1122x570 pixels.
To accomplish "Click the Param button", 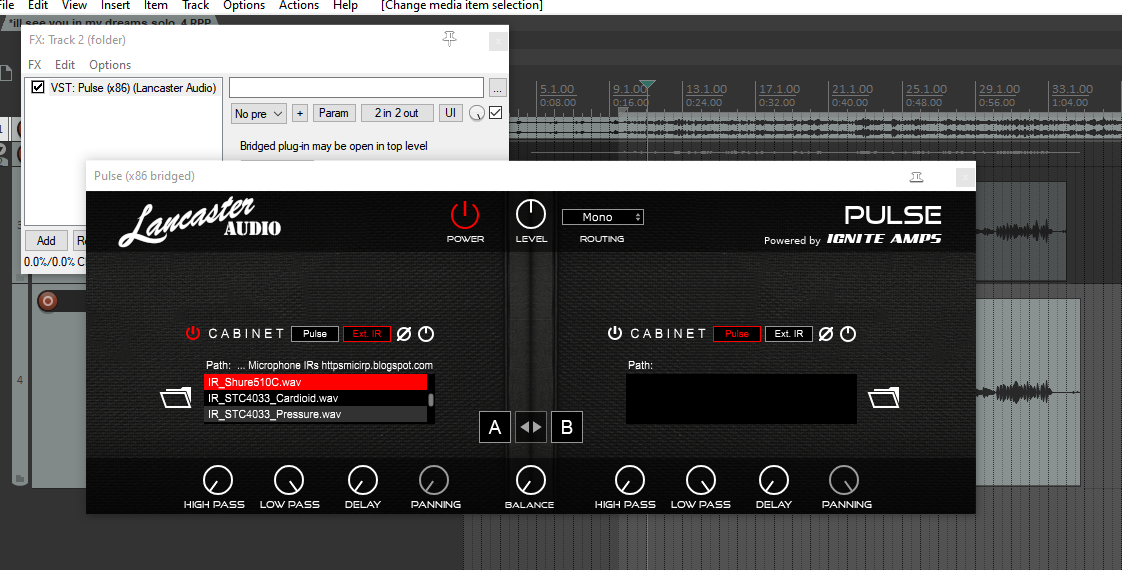I will coord(334,114).
